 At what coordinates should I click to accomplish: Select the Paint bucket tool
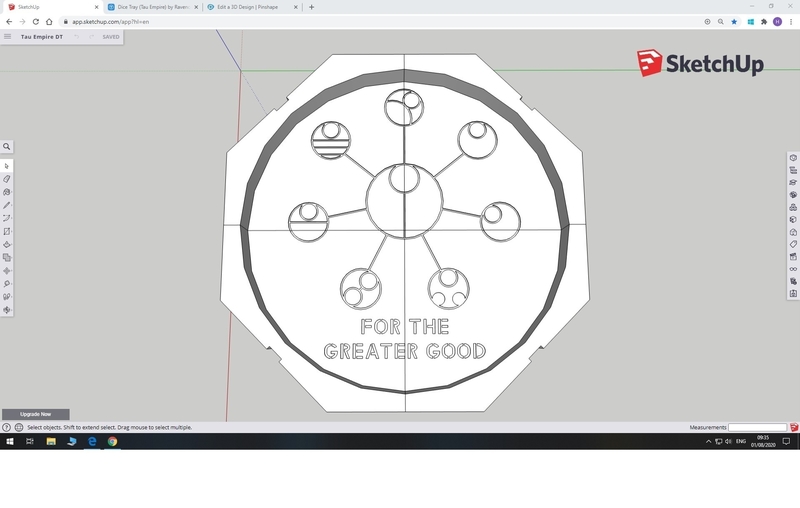pos(7,192)
